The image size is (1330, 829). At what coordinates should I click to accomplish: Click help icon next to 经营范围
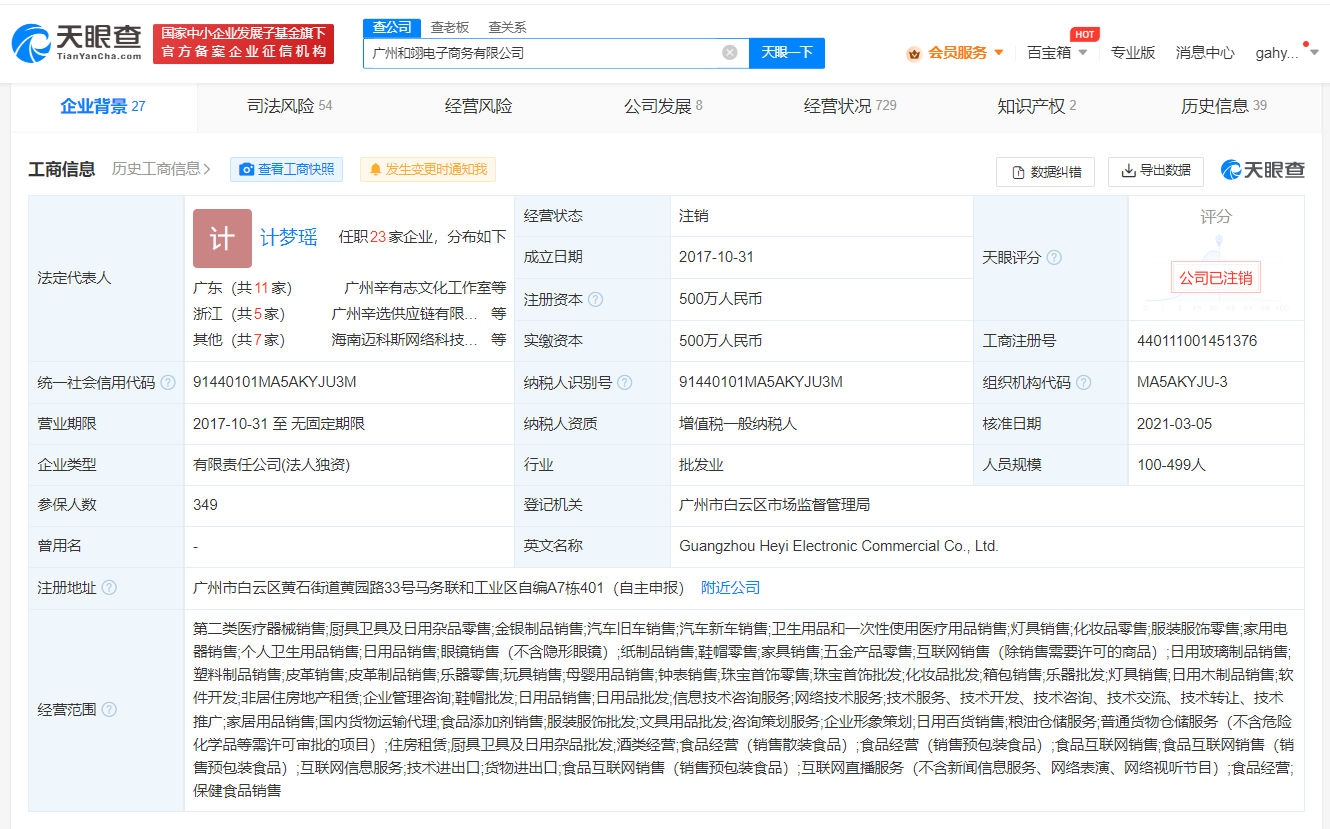click(109, 709)
